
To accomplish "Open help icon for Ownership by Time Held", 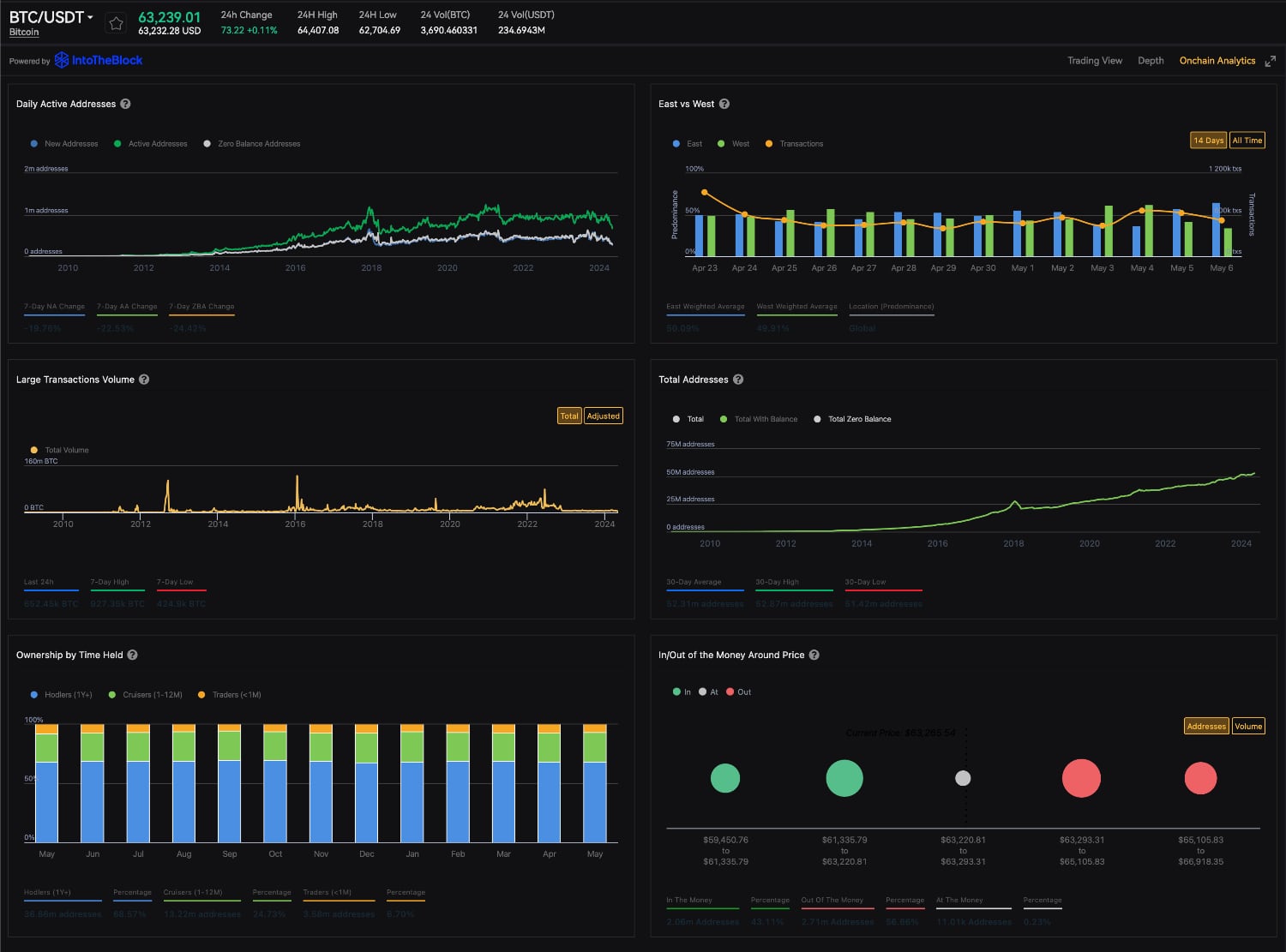I will [x=133, y=655].
